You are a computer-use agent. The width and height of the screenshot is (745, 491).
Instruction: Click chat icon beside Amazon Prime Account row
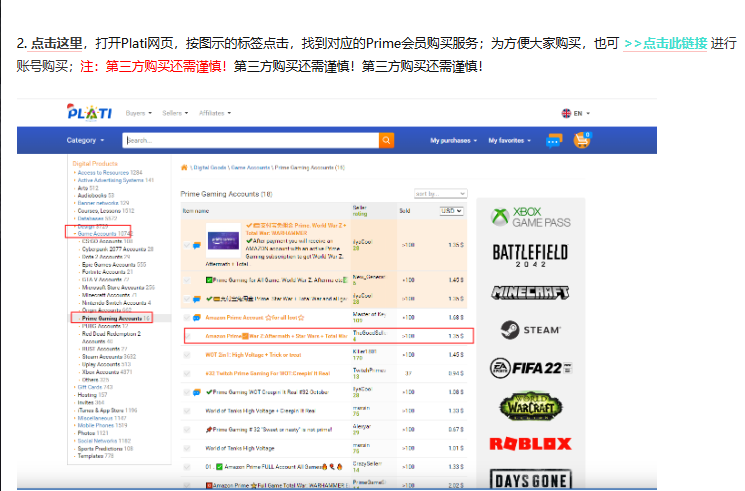point(197,318)
